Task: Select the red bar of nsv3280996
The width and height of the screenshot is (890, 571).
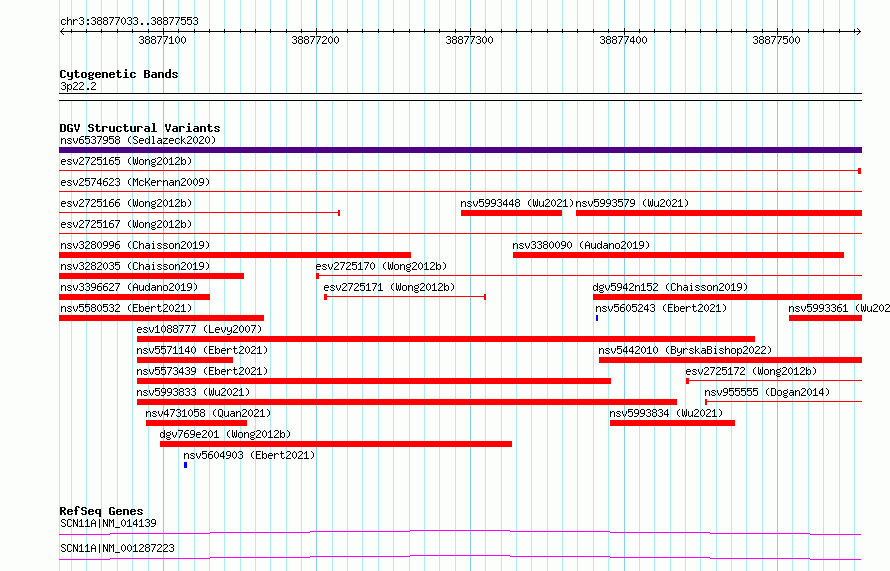Action: (x=235, y=255)
